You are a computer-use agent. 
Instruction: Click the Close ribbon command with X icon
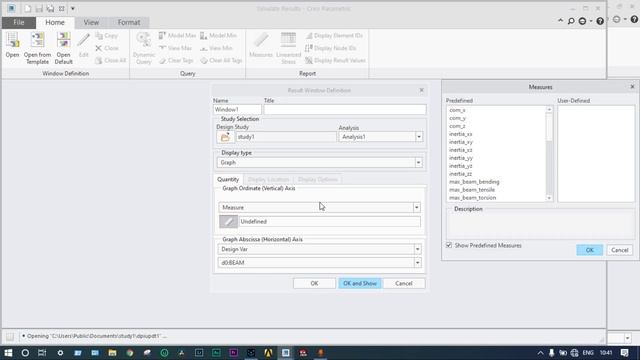107,48
